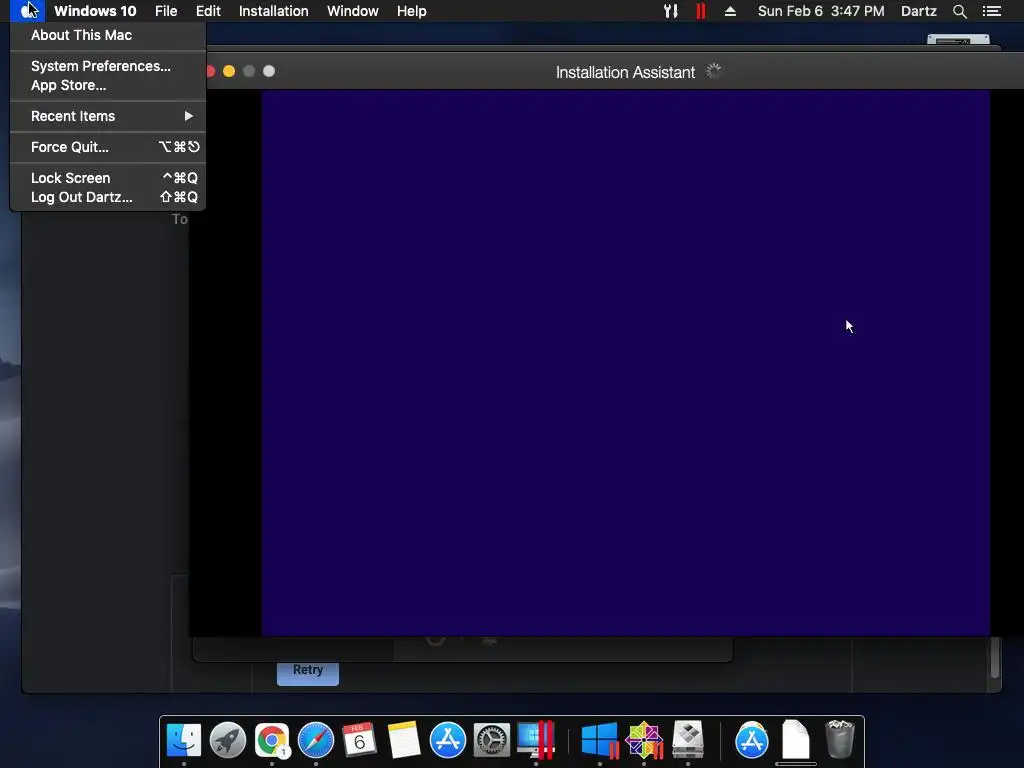Open the Windows 10 application menu
This screenshot has width=1024, height=768.
pos(95,11)
